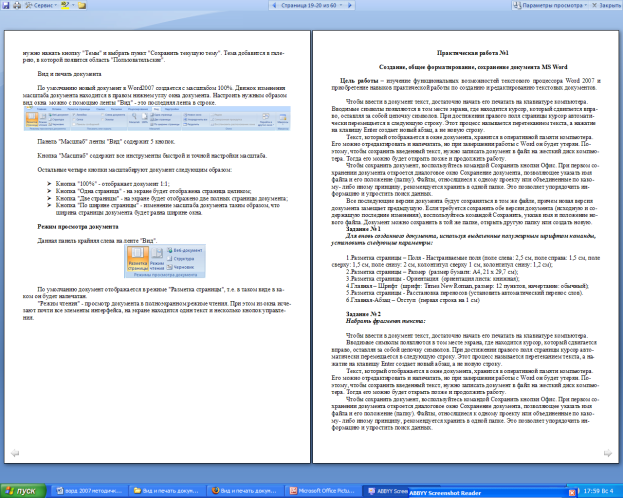The width and height of the screenshot is (623, 498).
Task: Open the folder 'Вид и печать докум...' taskbar item
Action: point(168,491)
